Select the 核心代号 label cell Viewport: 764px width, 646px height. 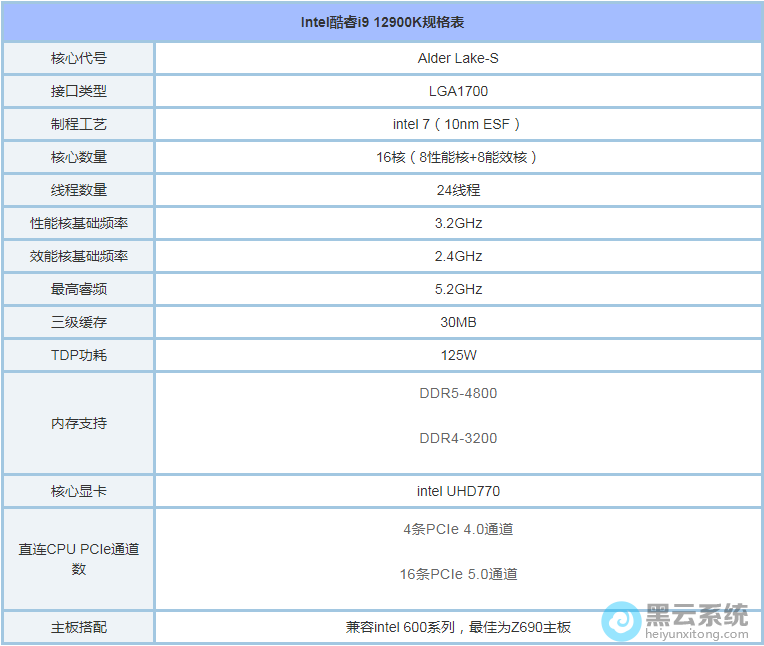pyautogui.click(x=79, y=58)
